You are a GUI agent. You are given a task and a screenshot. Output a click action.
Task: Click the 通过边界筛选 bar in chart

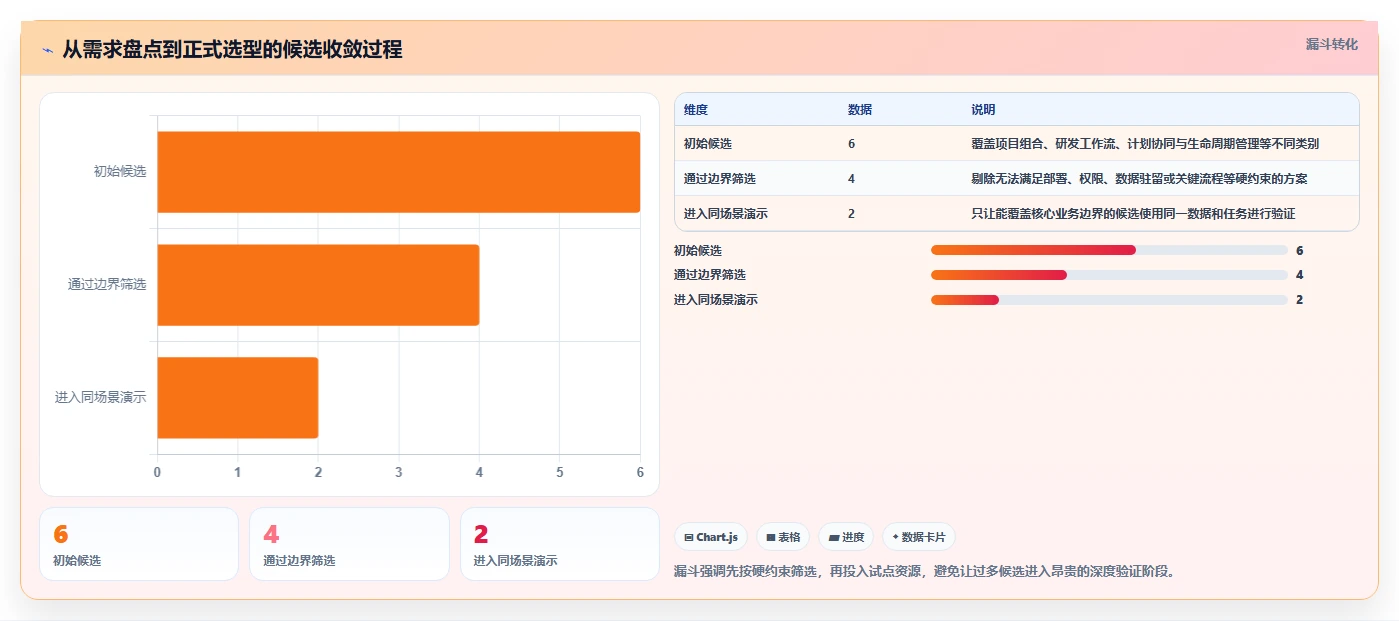pos(318,285)
